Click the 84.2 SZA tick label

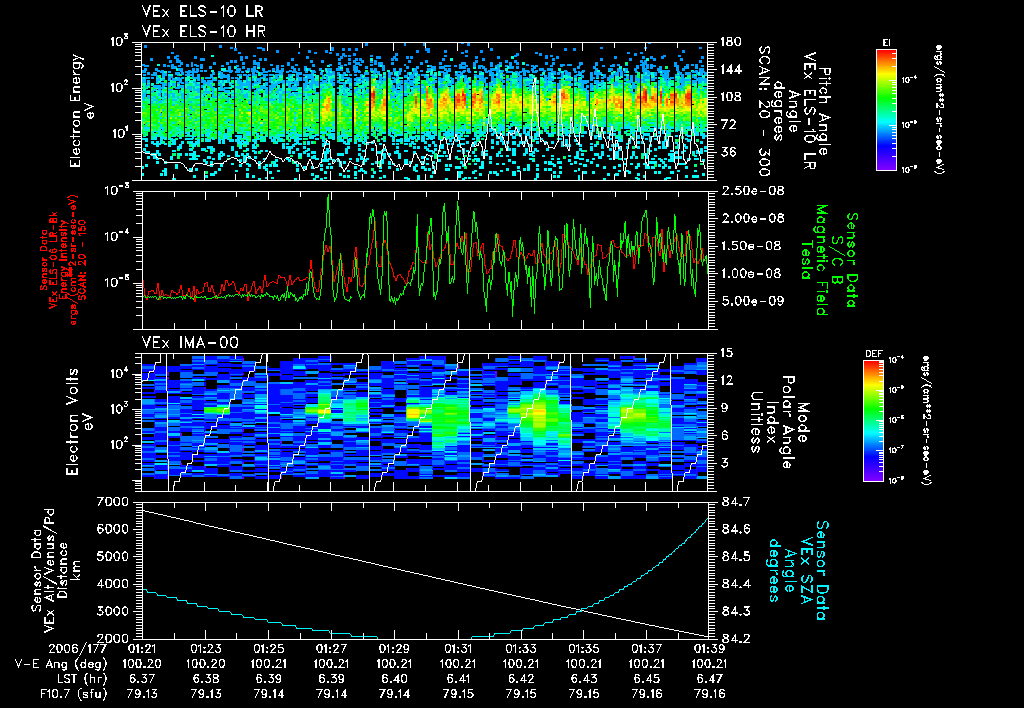click(x=735, y=638)
